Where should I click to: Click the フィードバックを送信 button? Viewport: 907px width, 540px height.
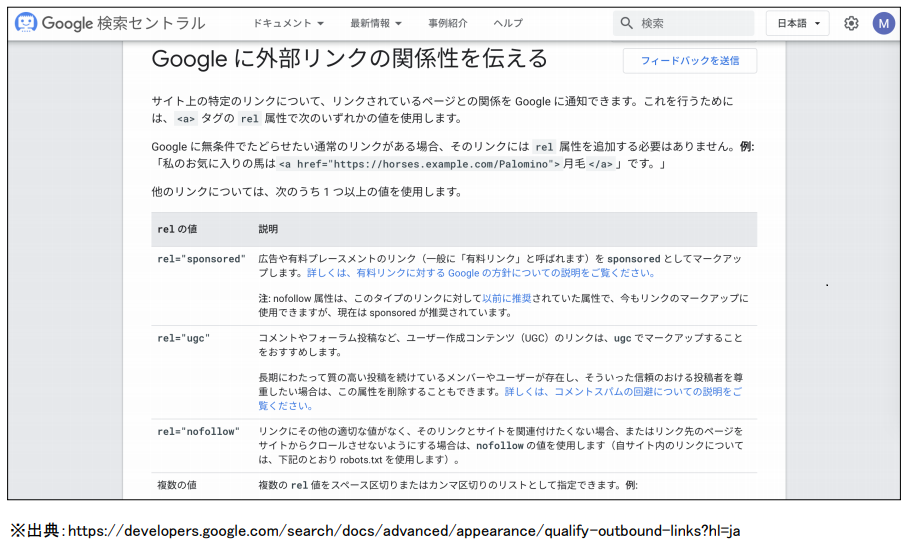pos(690,61)
